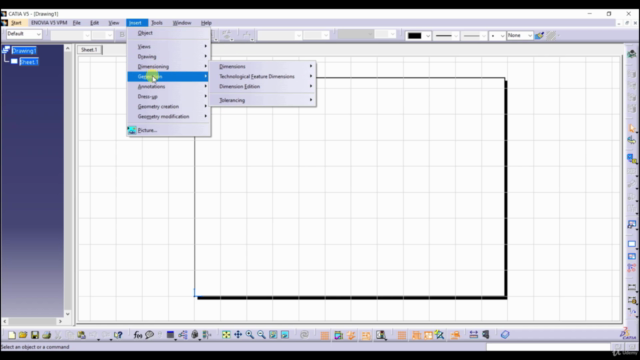The image size is (640, 360).
Task: Click the horizontal dimension arrows icon
Action: (x=473, y=335)
